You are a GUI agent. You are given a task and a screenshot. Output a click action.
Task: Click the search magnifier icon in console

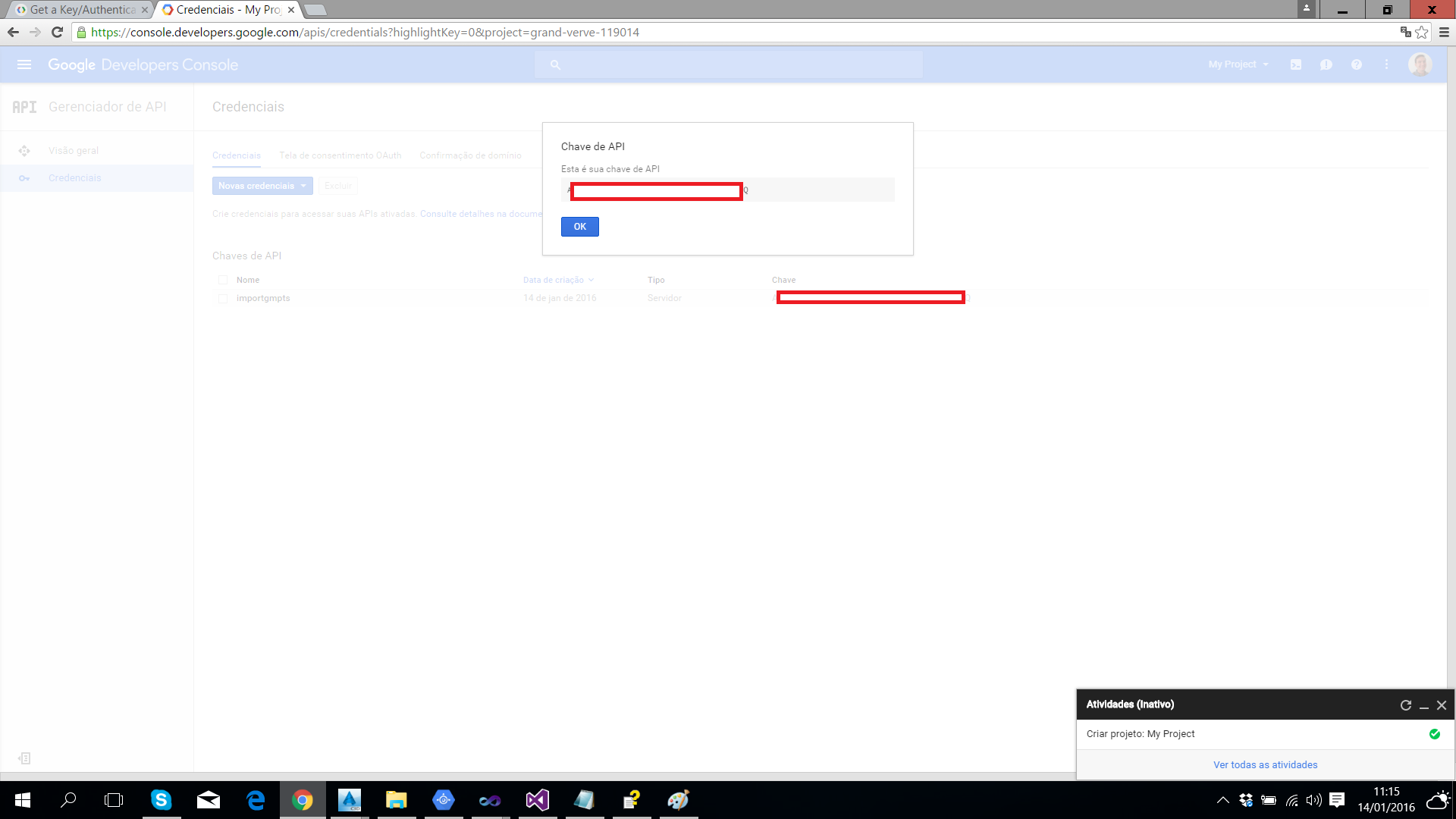click(555, 65)
